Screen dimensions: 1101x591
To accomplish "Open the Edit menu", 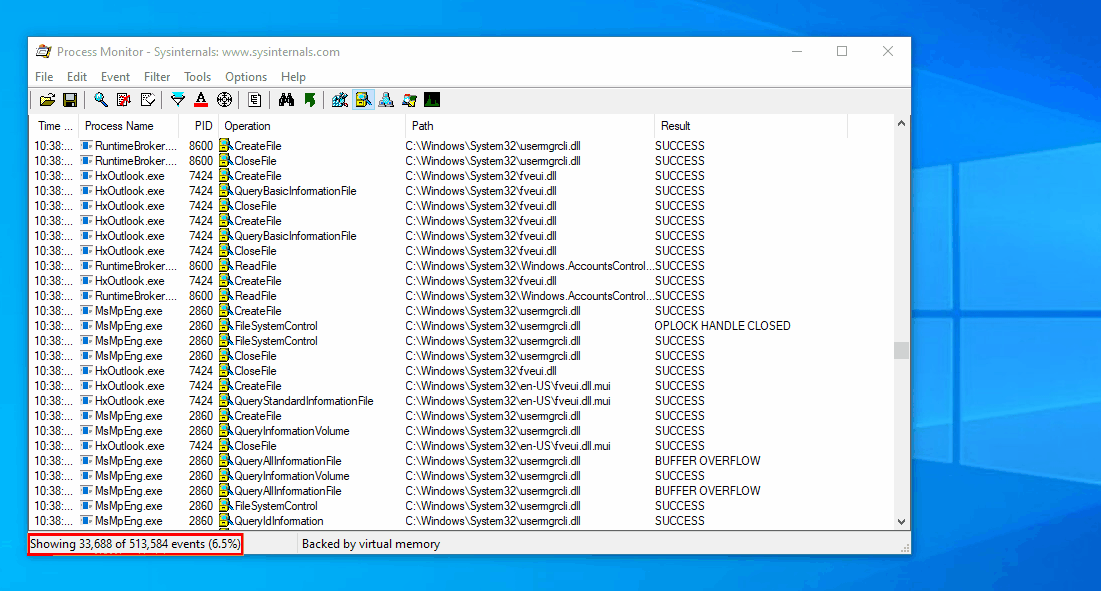I will 77,77.
